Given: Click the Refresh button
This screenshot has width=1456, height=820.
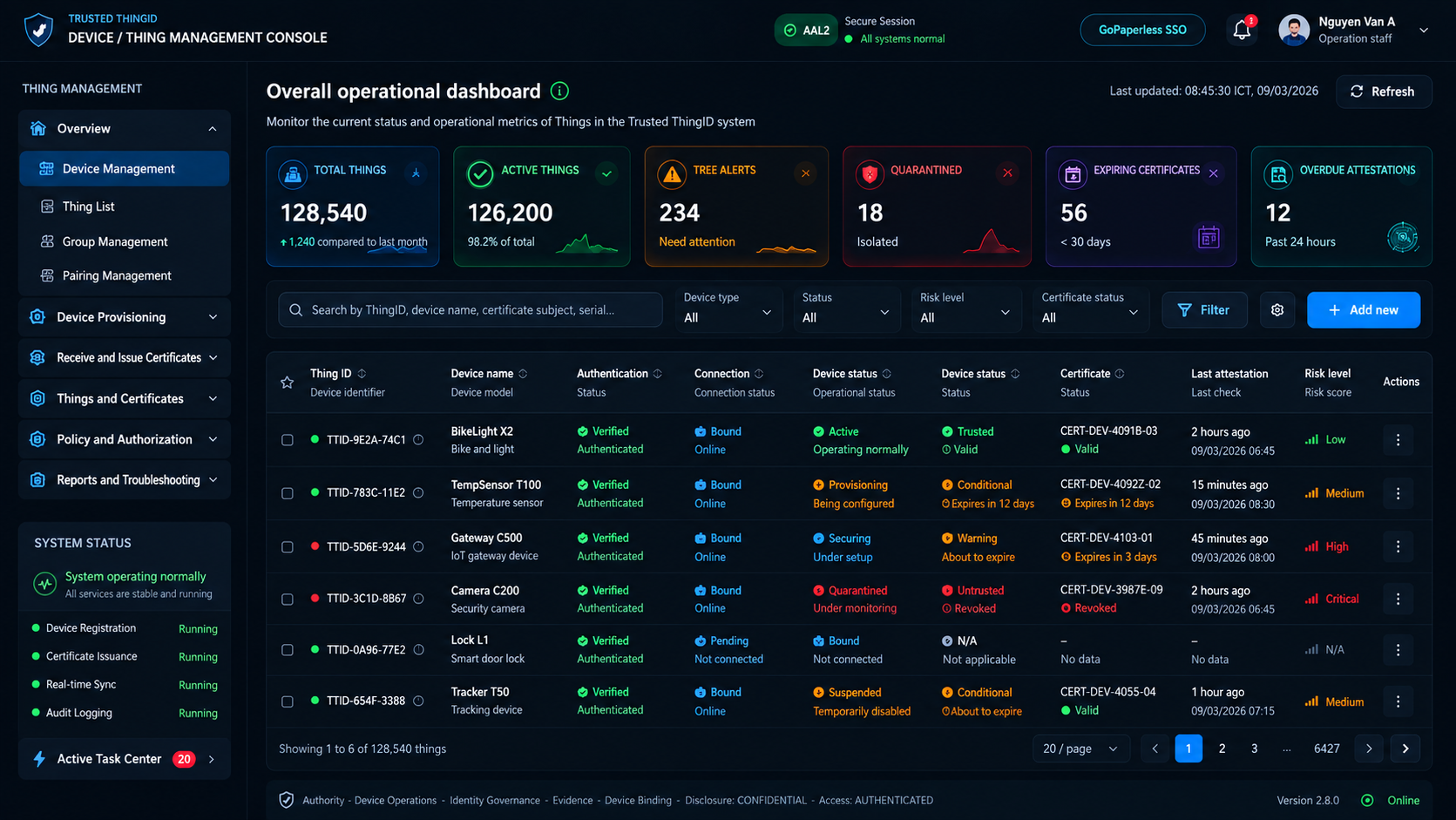Looking at the screenshot, I should coord(1384,91).
